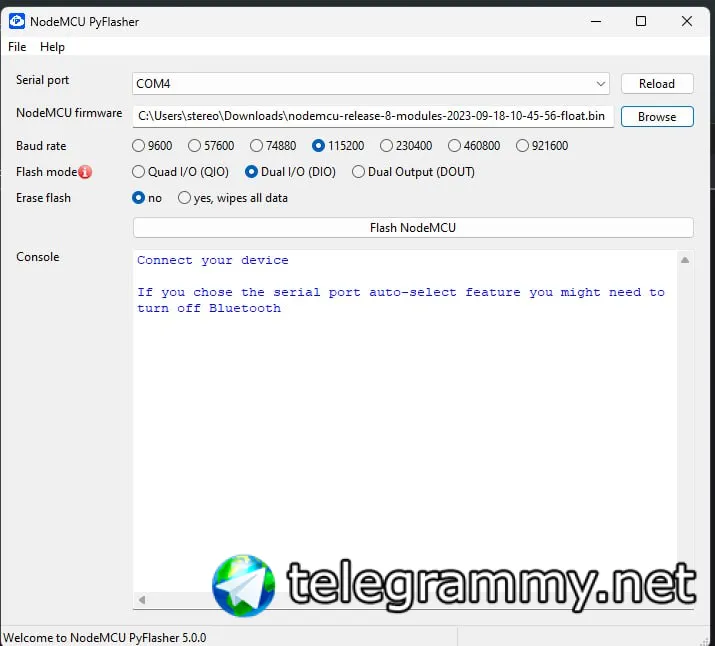Click 'turn off Bluetooth' console line
Image resolution: width=715 pixels, height=646 pixels.
[x=209, y=308]
